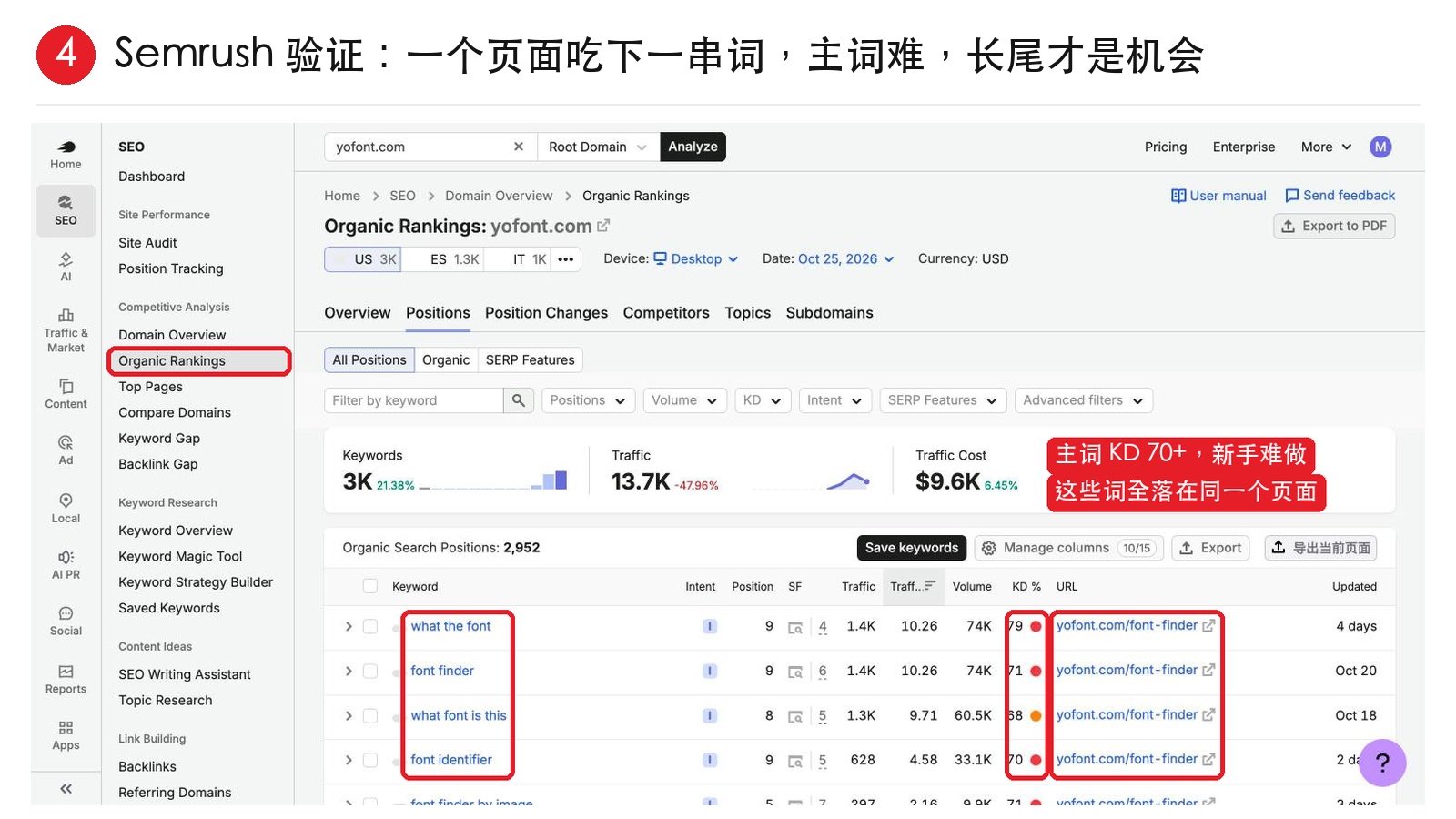Open the KD filter dropdown

pos(763,400)
